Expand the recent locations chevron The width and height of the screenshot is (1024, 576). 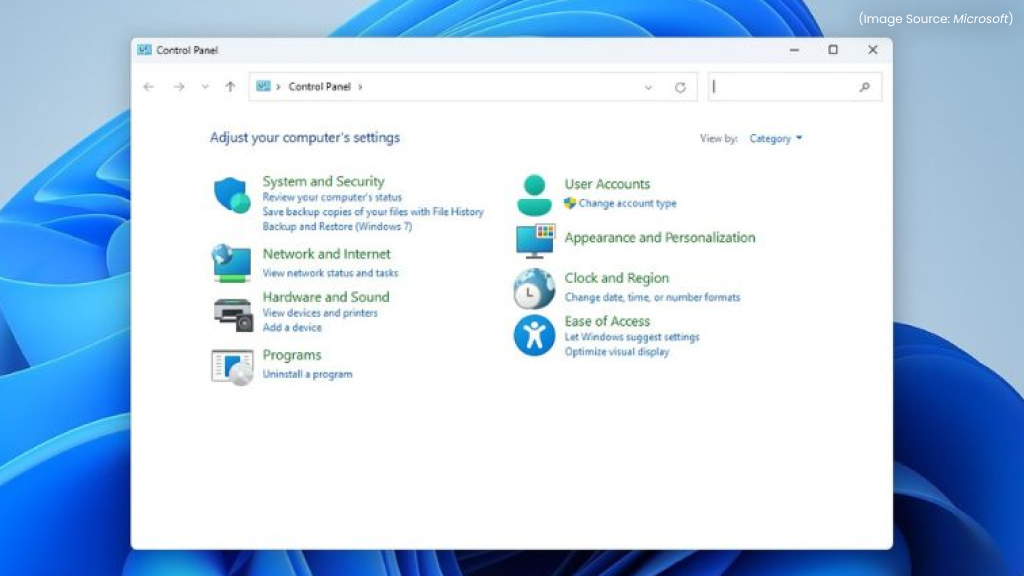205,87
